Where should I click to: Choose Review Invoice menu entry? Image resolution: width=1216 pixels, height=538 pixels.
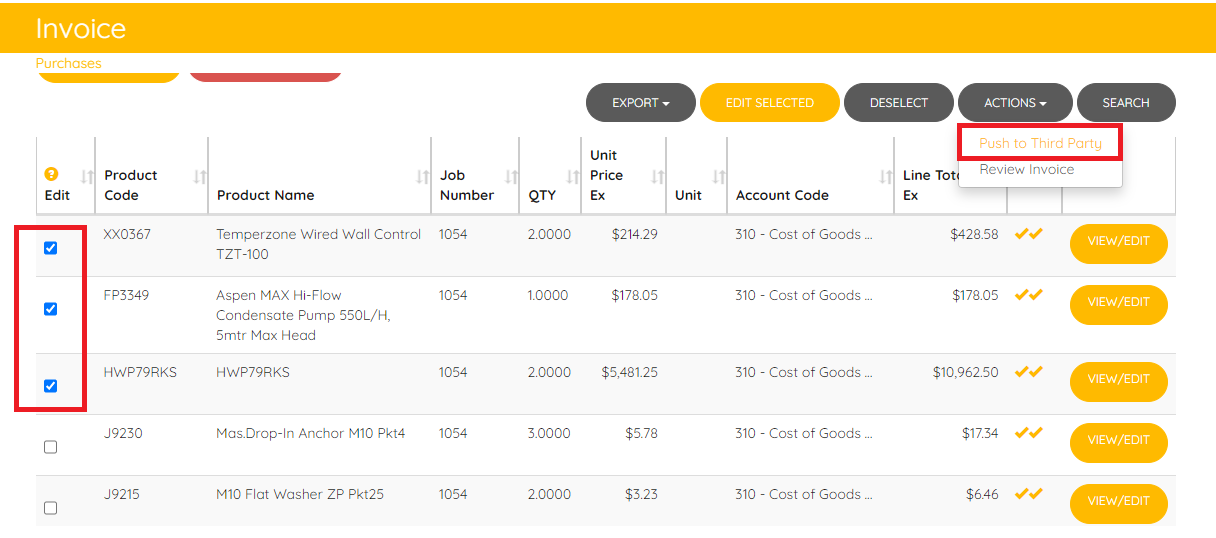tap(1027, 169)
